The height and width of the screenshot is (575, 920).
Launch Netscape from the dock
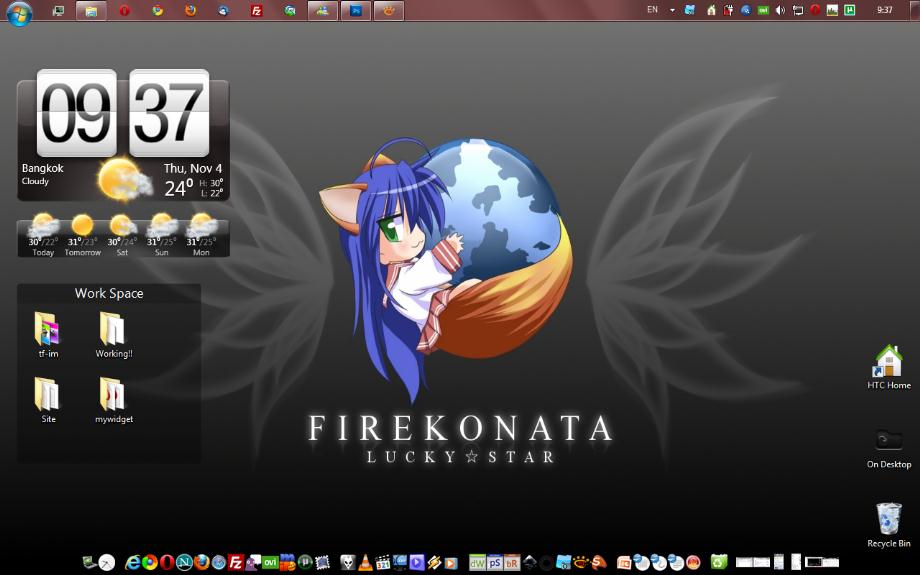tap(184, 563)
